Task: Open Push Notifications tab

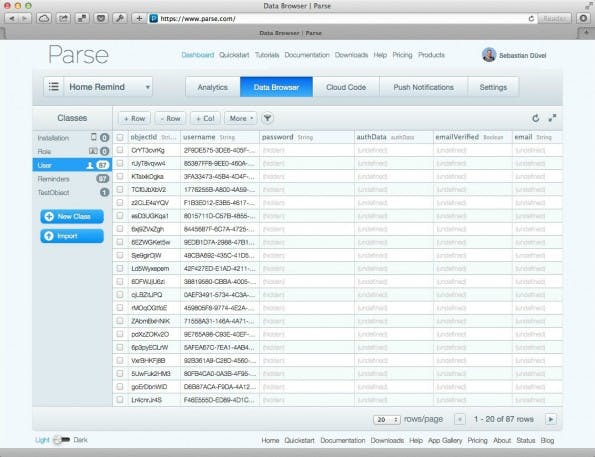Action: tap(423, 87)
